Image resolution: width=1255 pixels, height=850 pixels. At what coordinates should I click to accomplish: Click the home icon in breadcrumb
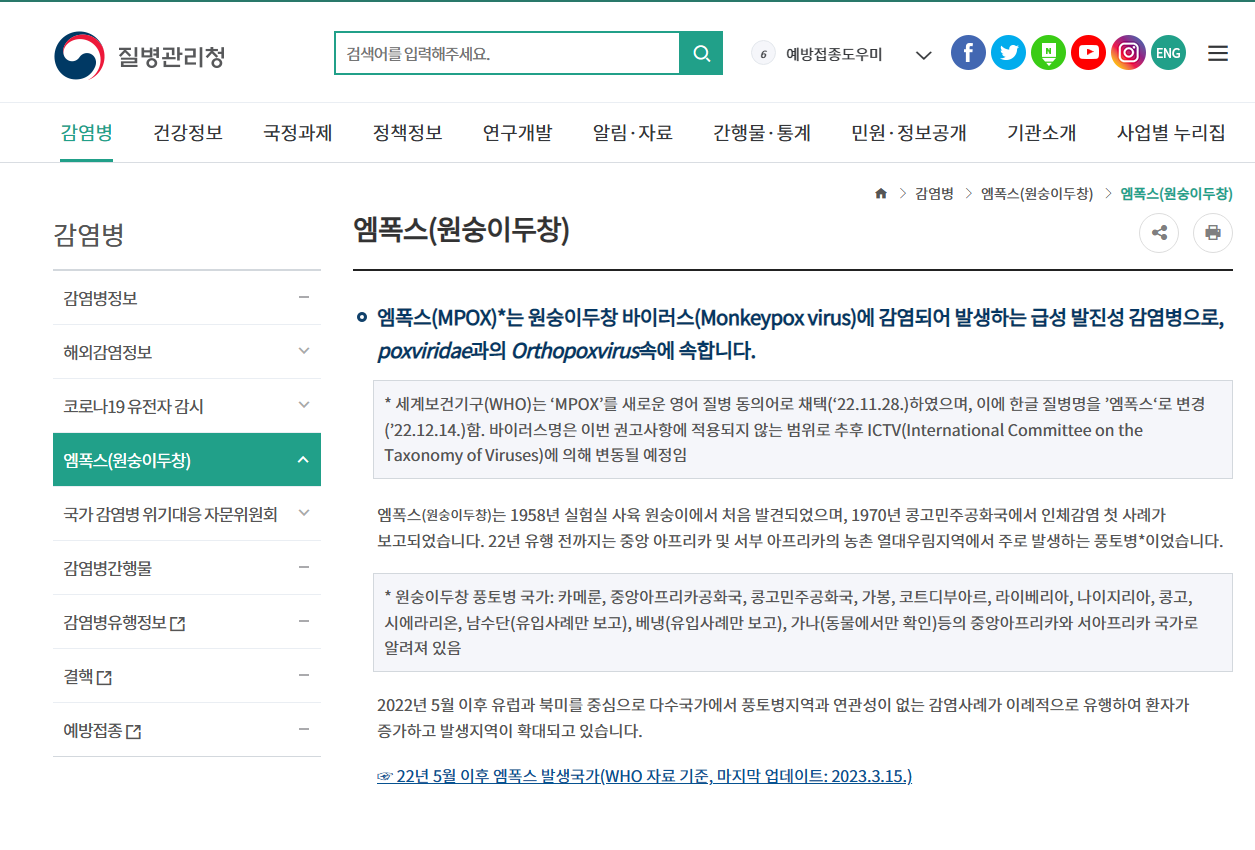coord(881,193)
